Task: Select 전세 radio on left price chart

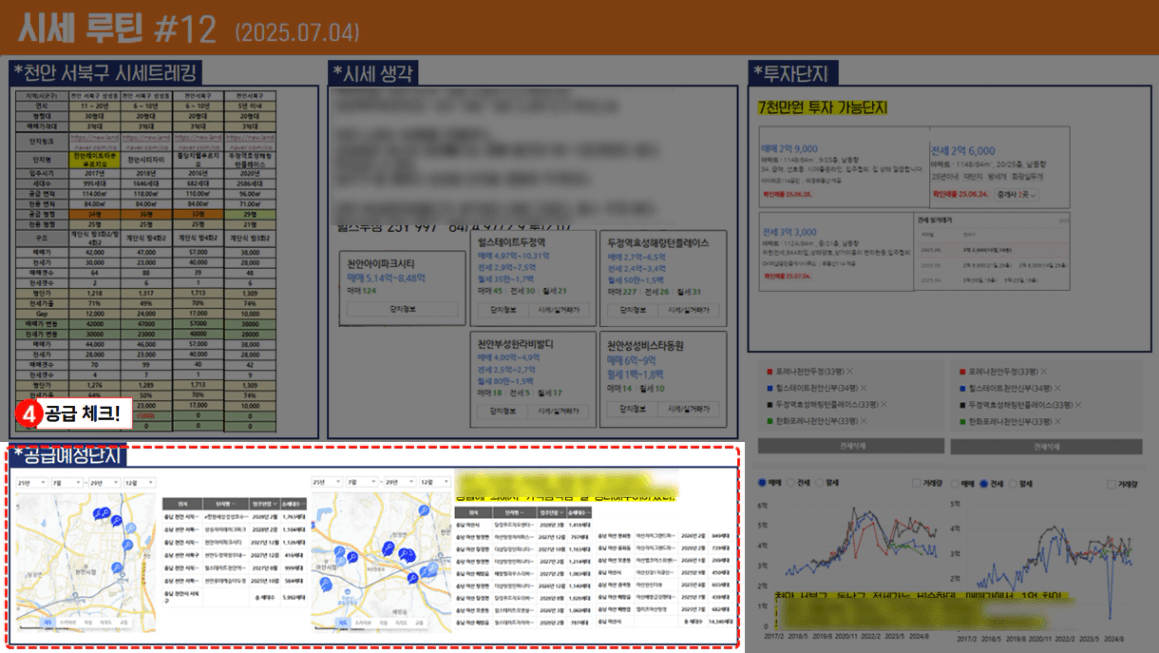Action: pos(790,483)
